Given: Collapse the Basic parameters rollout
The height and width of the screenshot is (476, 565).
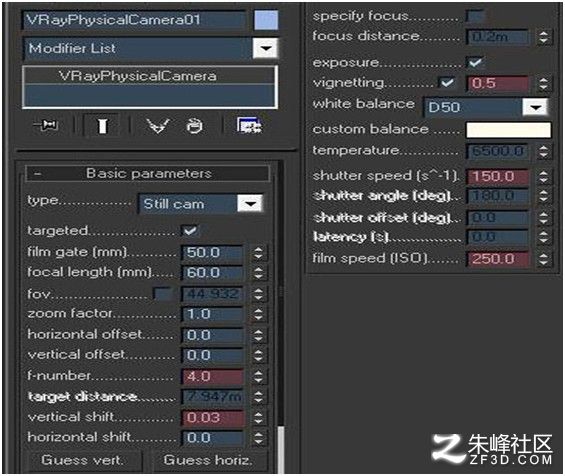Looking at the screenshot, I should pos(148,173).
